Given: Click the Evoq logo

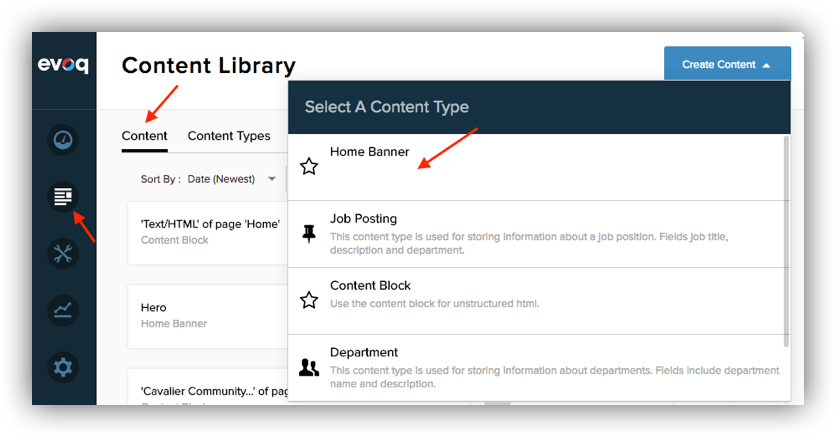Looking at the screenshot, I should pos(63,65).
